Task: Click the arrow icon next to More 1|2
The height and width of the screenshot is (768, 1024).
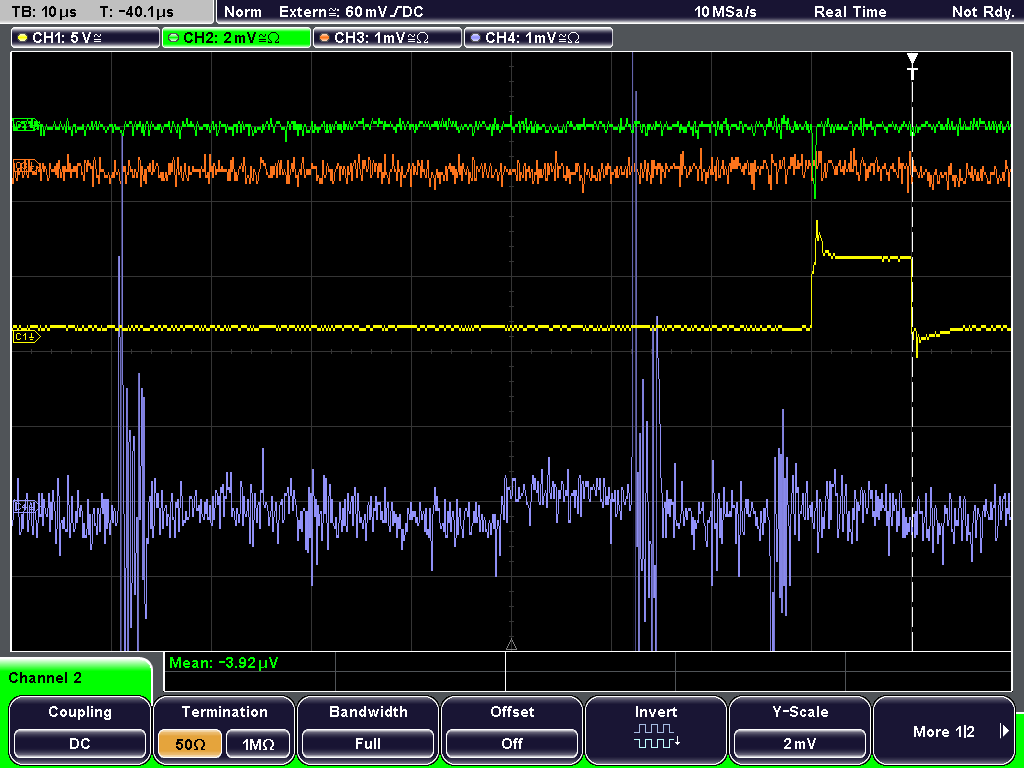Action: pos(1004,731)
